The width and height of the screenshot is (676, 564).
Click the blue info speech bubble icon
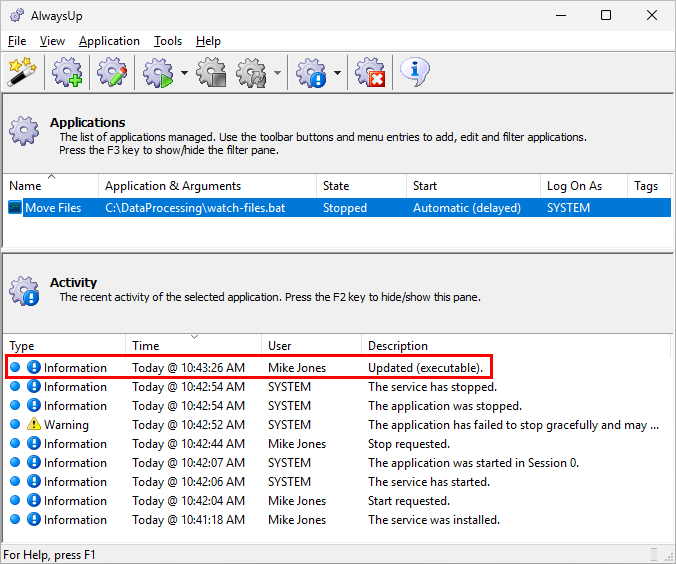coord(415,72)
